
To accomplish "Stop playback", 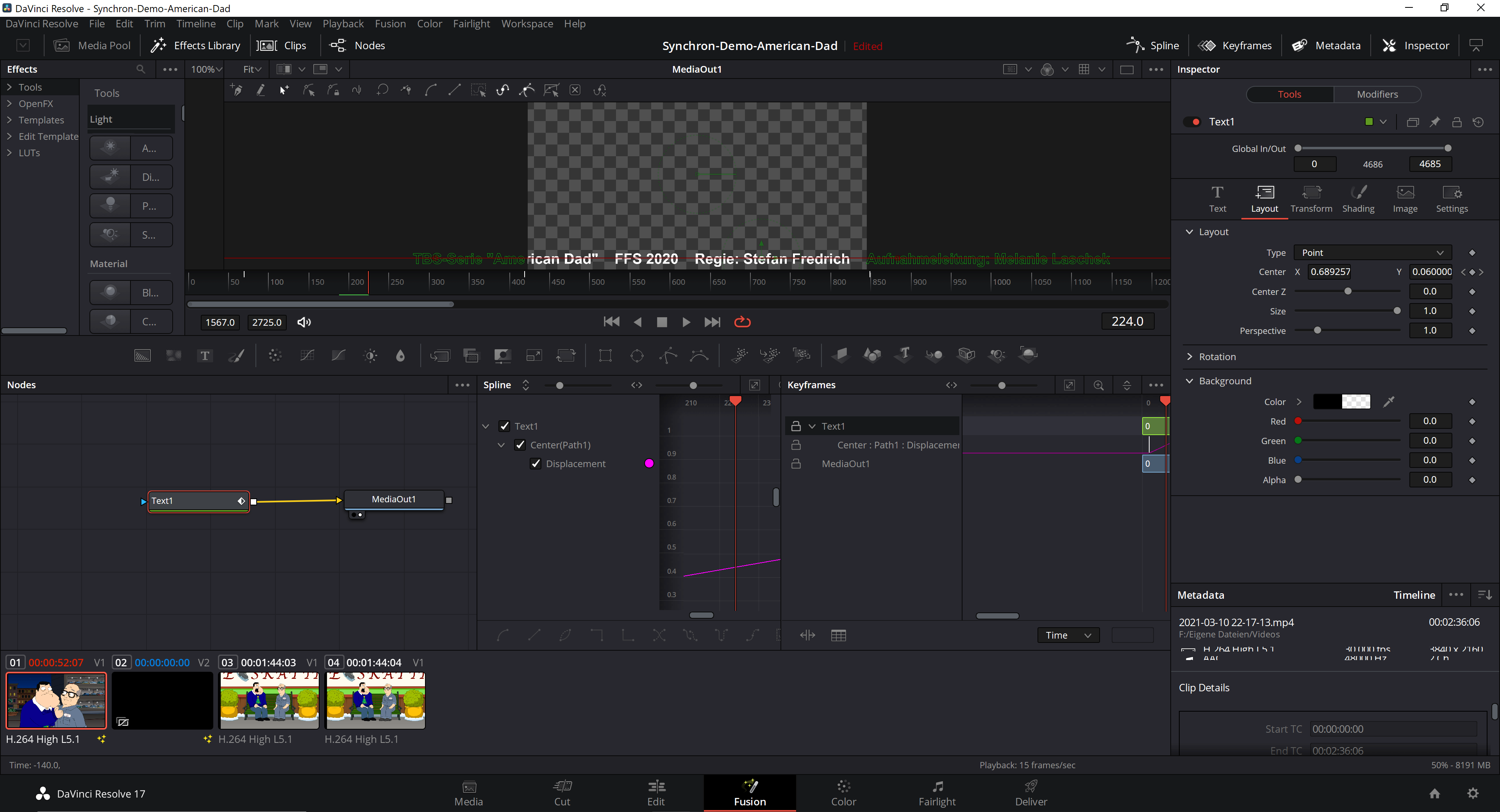I will coord(661,322).
